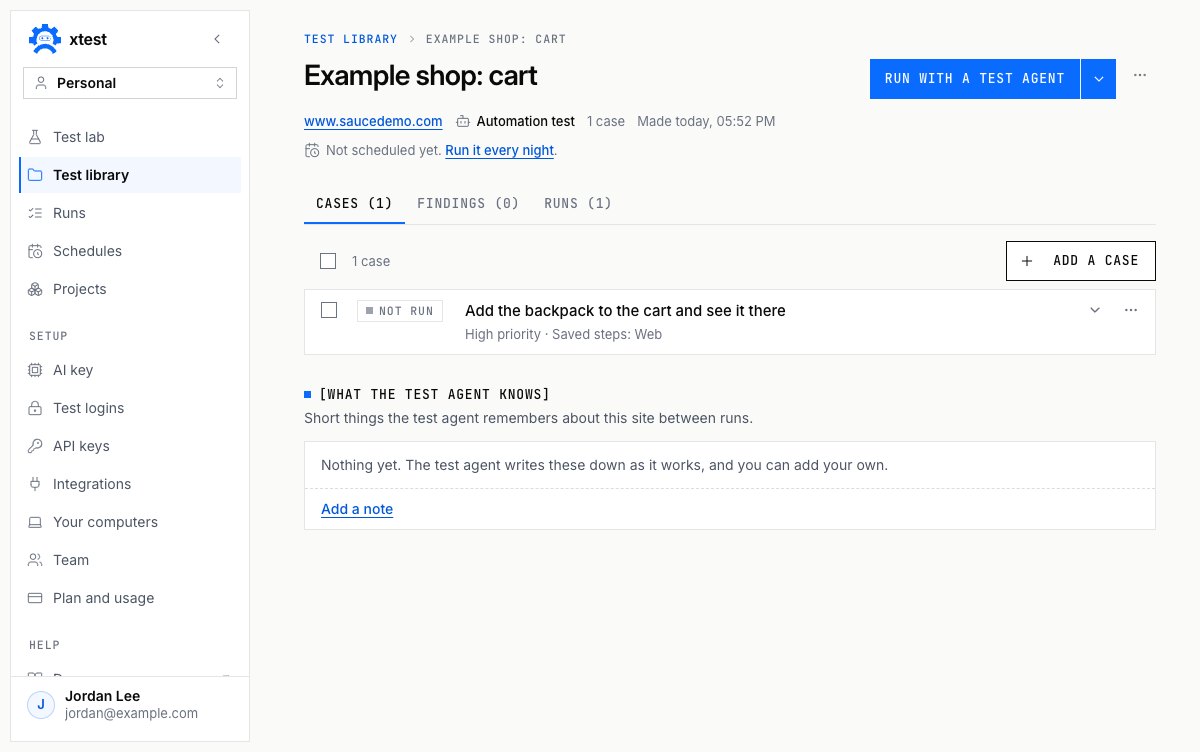This screenshot has height=752, width=1200.
Task: Click the Projects icon in sidebar
Action: (35, 289)
